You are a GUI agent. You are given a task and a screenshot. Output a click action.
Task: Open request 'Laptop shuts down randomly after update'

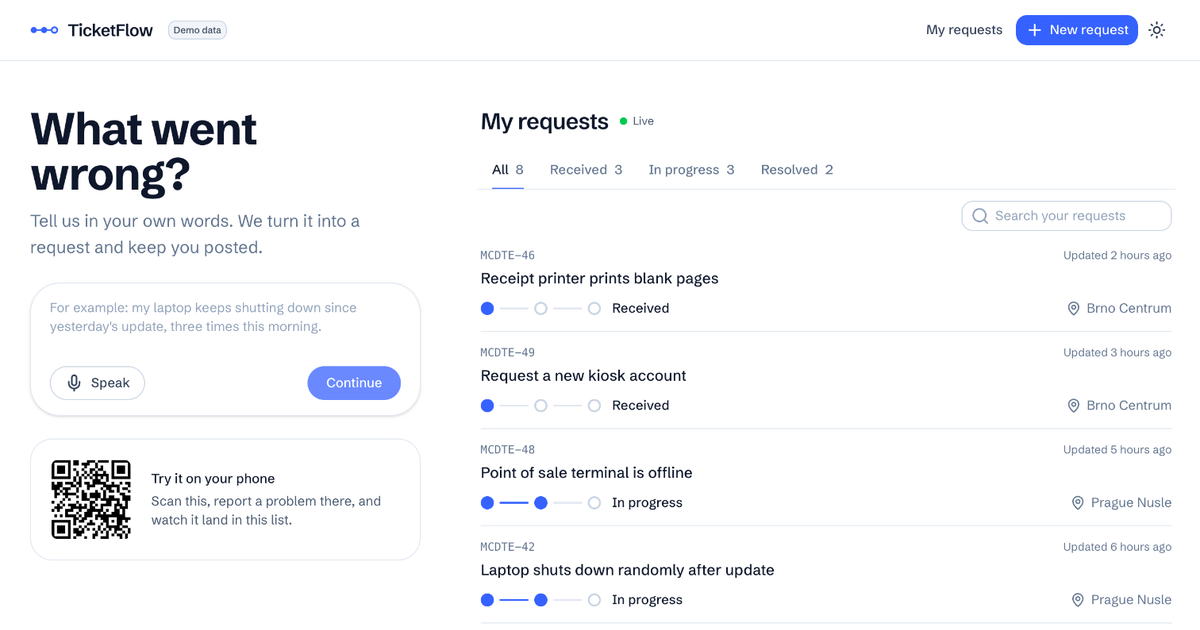[x=628, y=570]
